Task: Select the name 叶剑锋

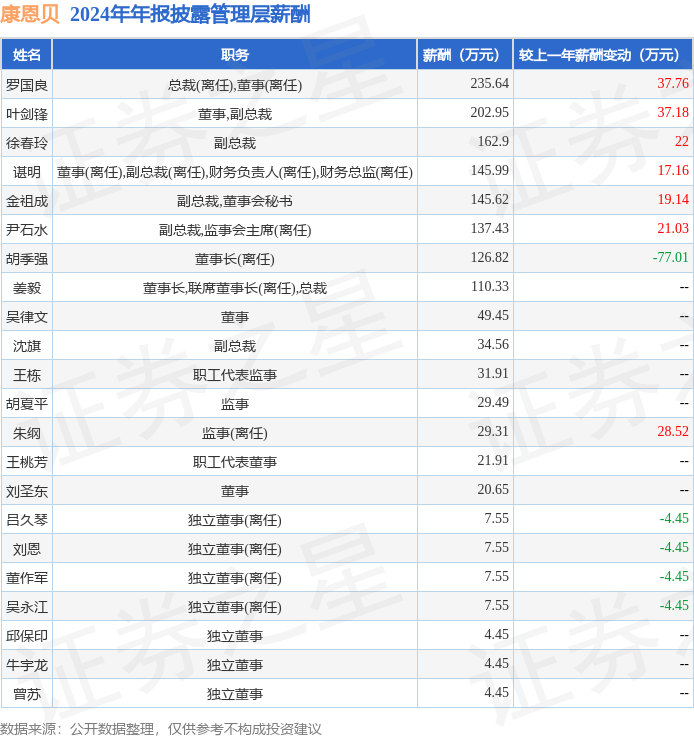Action: point(27,114)
